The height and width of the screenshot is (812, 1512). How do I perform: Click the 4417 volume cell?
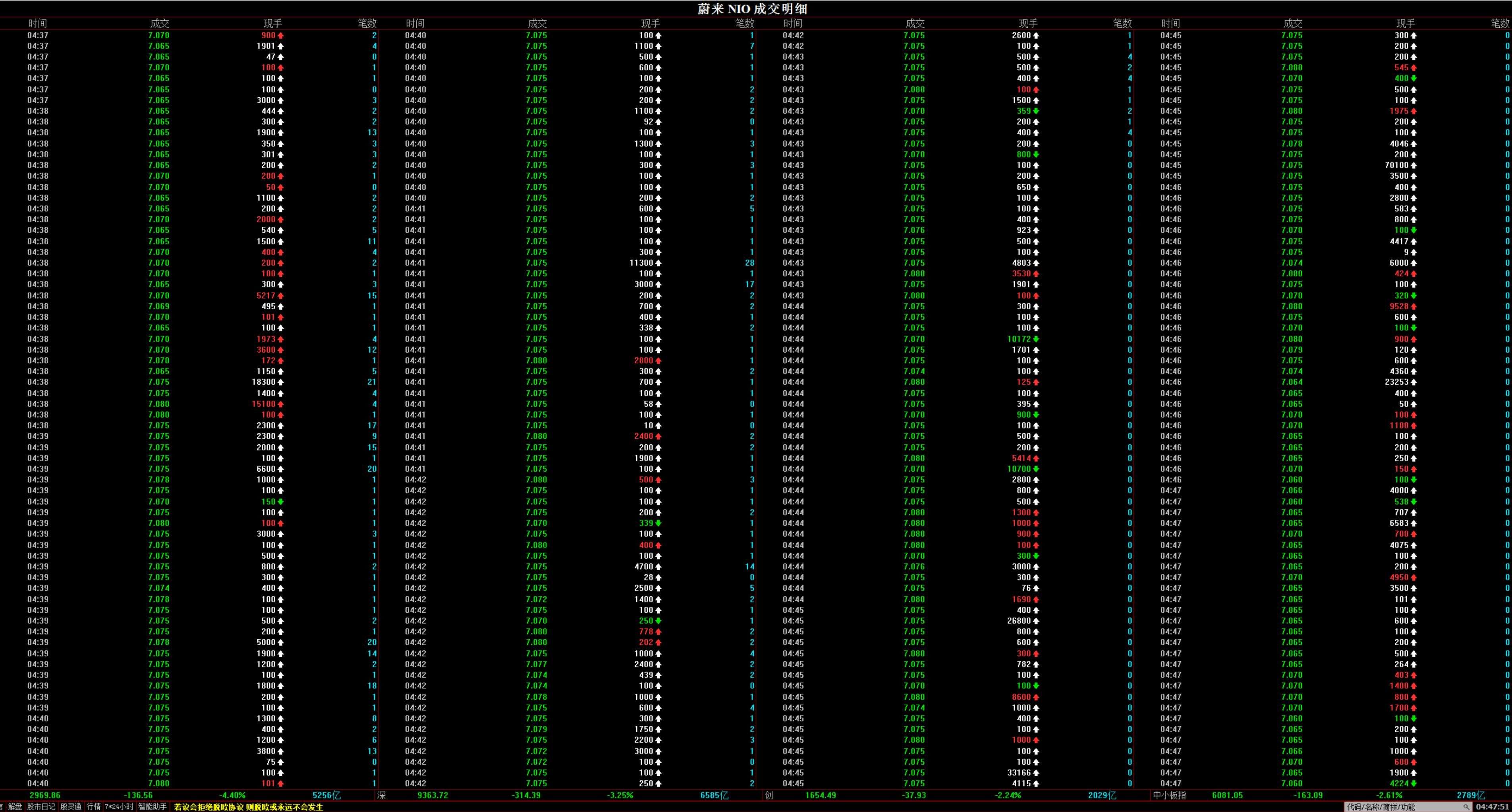tap(1403, 241)
